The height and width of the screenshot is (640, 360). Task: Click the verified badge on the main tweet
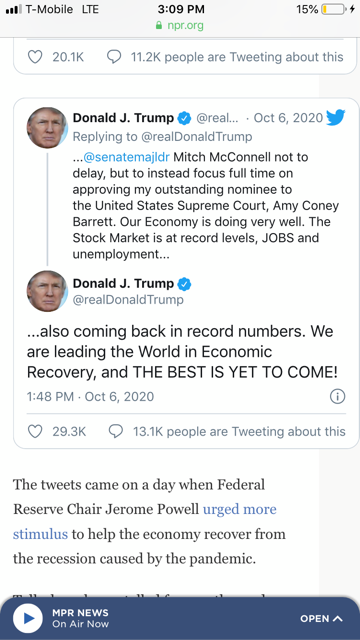[x=184, y=284]
